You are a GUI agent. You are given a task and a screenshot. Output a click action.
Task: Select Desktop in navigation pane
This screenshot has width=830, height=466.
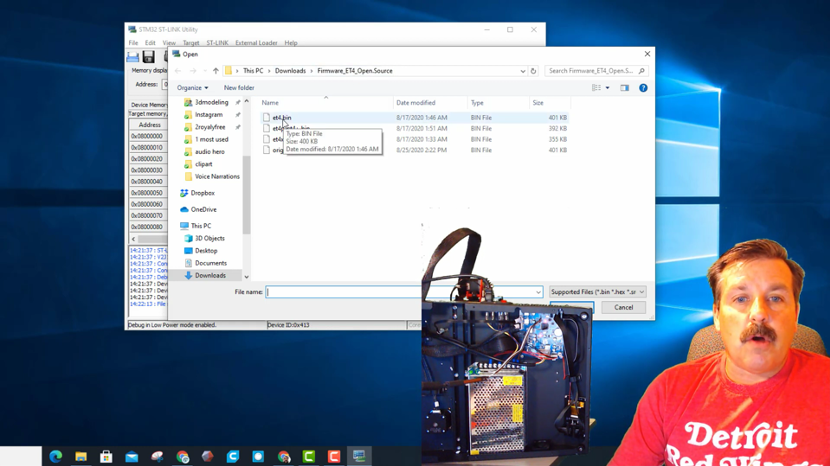(x=206, y=251)
